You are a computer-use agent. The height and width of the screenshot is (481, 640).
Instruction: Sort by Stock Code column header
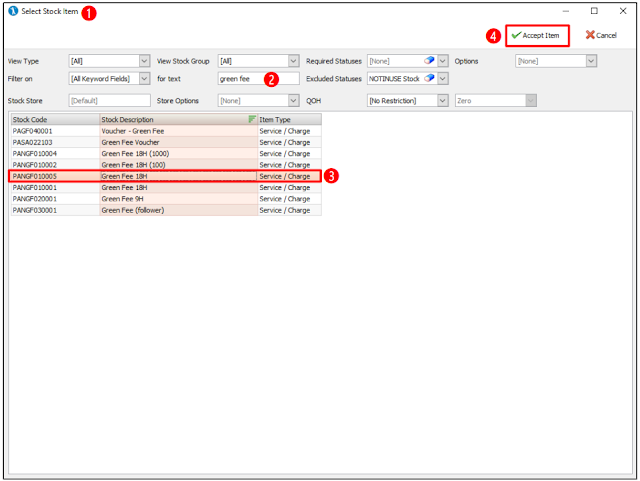[55, 120]
